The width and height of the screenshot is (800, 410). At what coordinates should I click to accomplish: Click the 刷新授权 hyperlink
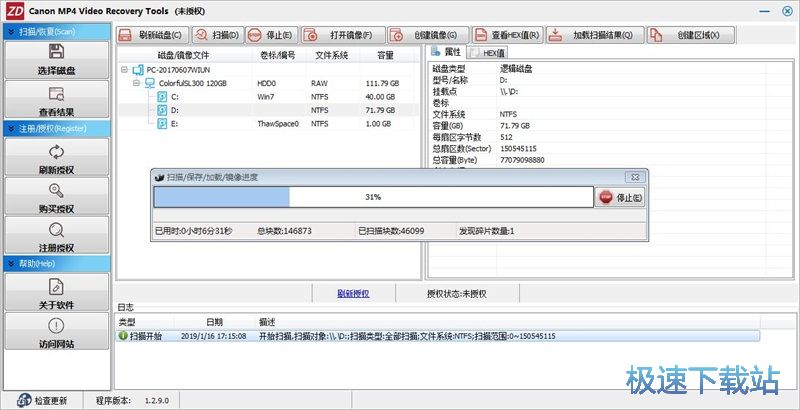pyautogui.click(x=353, y=294)
